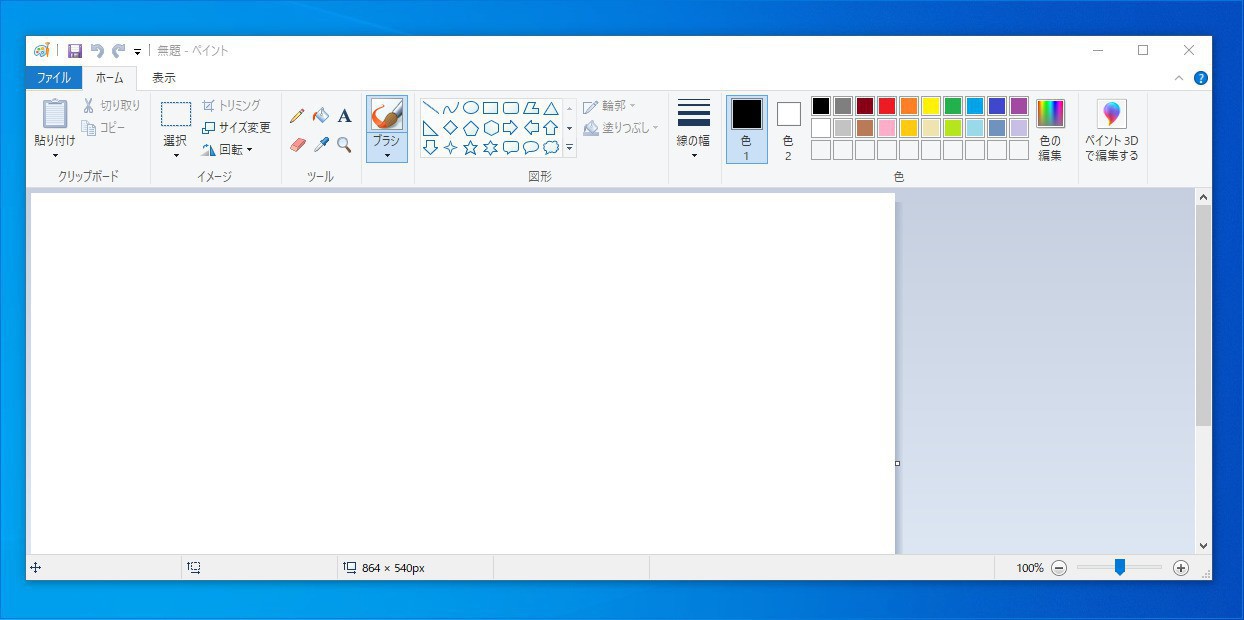Image resolution: width=1244 pixels, height=620 pixels.
Task: Click the Save icon in quick access toolbar
Action: tap(75, 50)
